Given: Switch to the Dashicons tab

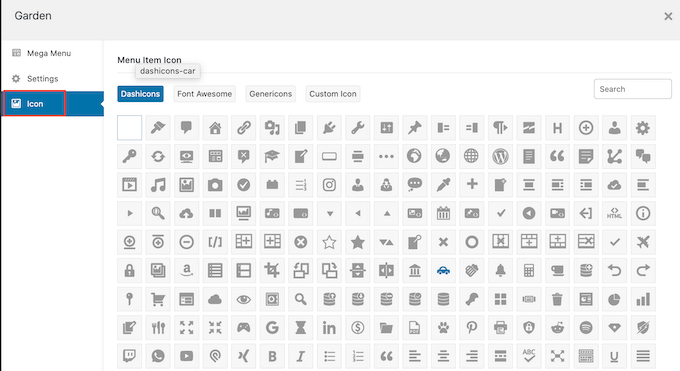Looking at the screenshot, I should (x=140, y=94).
